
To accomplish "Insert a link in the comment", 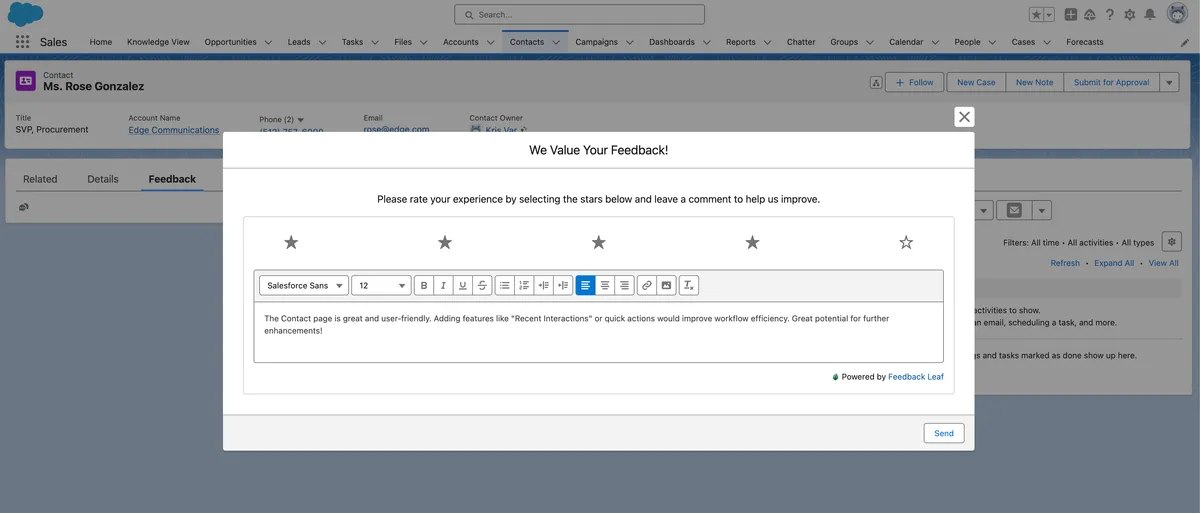I will [x=647, y=285].
